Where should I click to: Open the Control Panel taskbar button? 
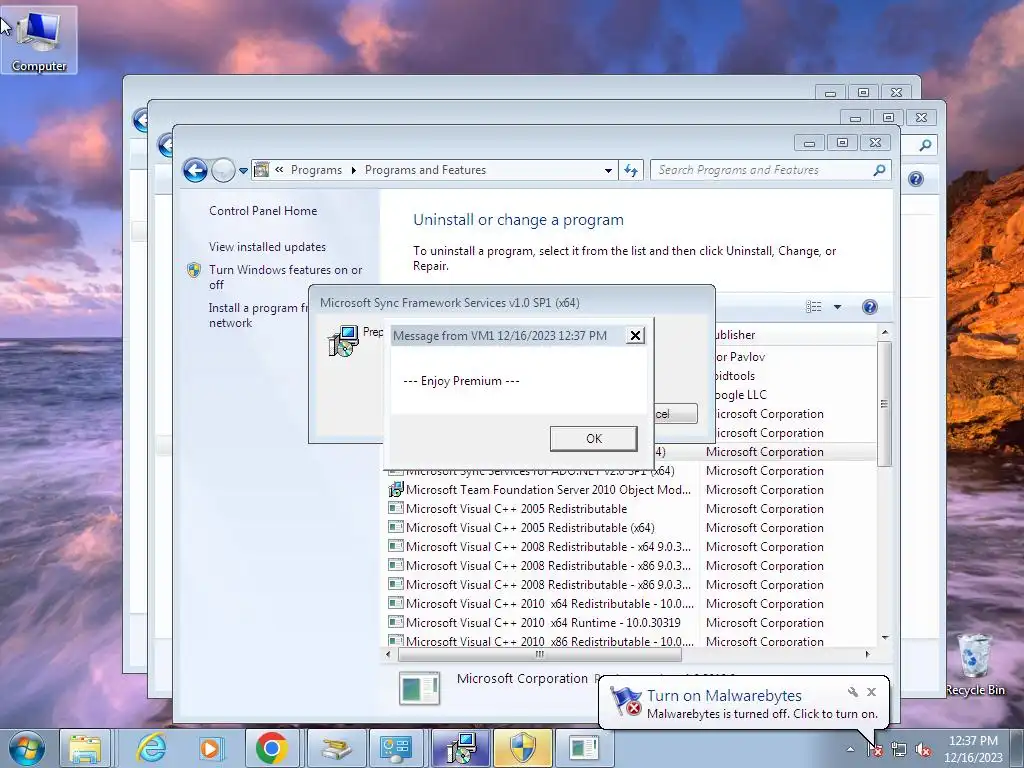(396, 748)
